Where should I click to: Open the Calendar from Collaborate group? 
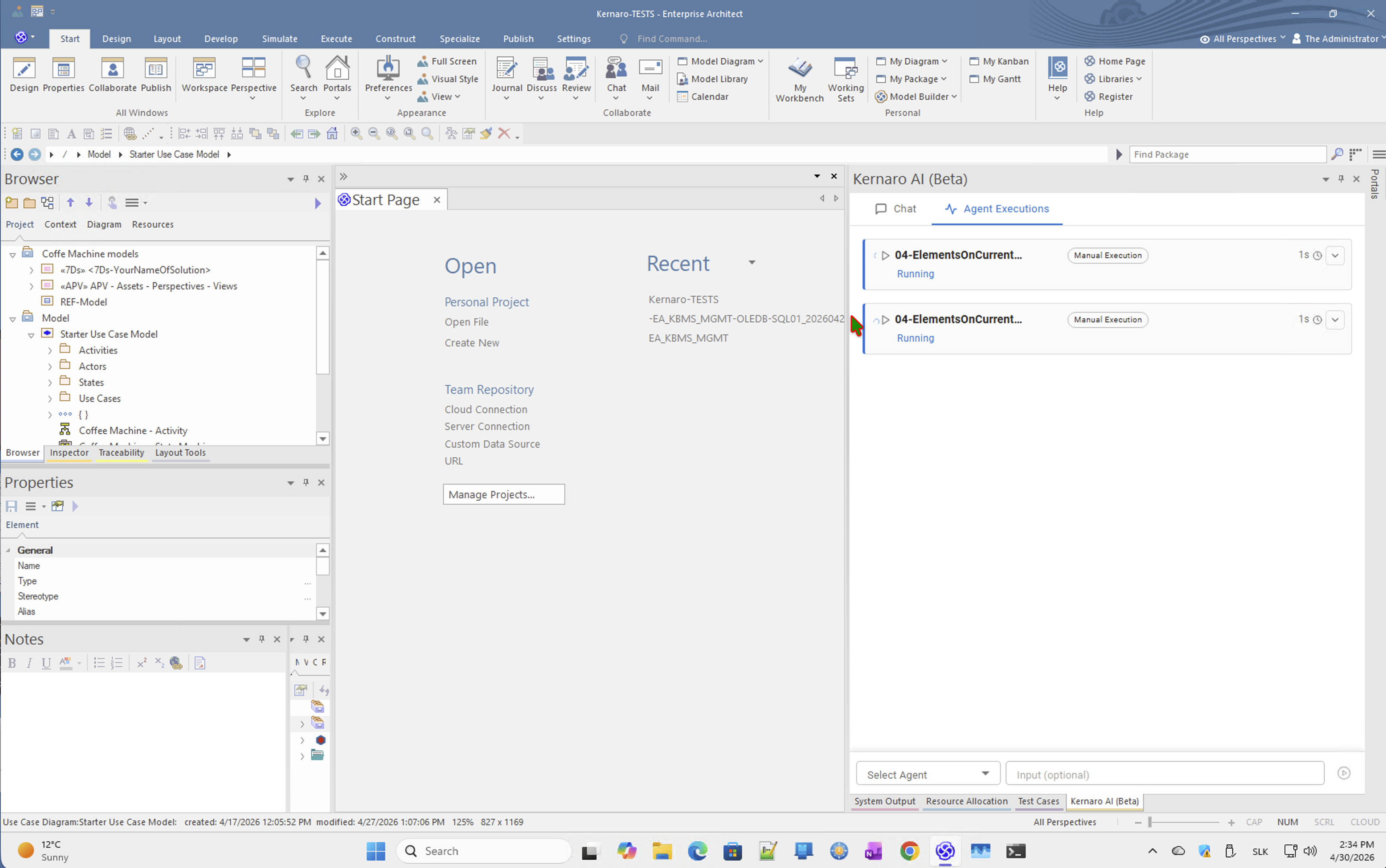(x=703, y=96)
